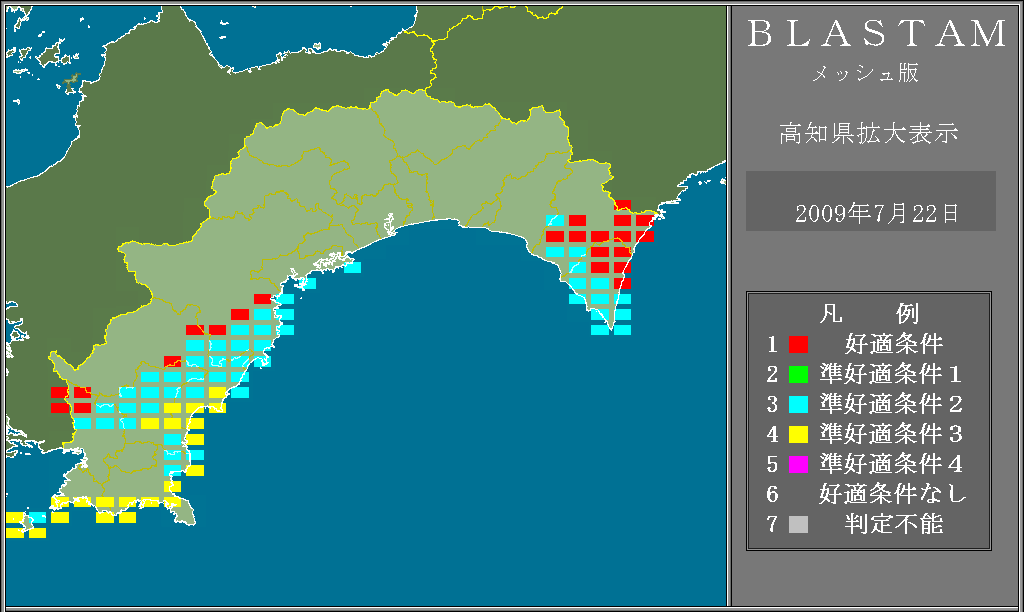
Task: Click the 凡例 legend heading
Action: (x=869, y=314)
